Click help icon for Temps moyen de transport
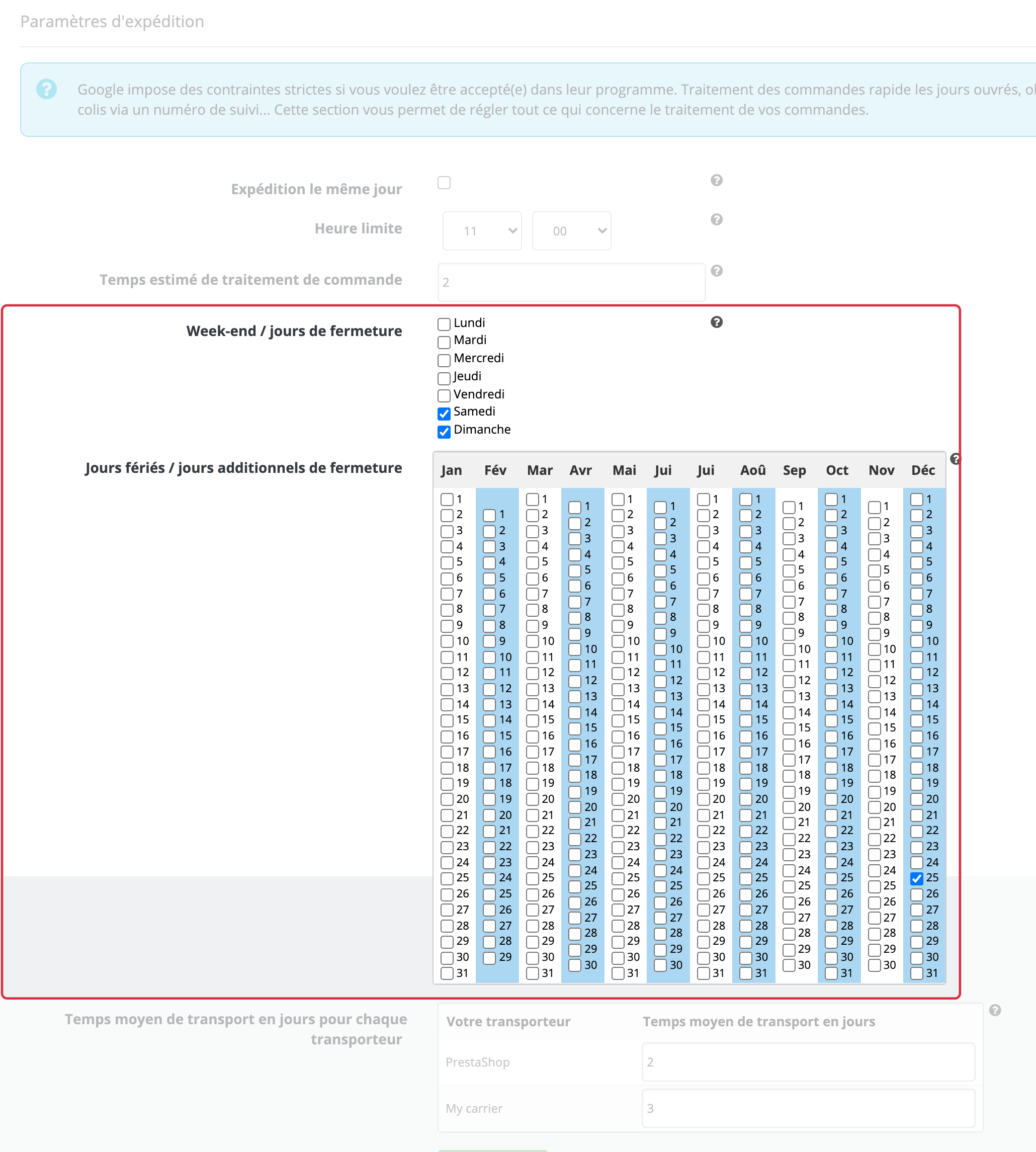1036x1152 pixels. coord(995,1010)
